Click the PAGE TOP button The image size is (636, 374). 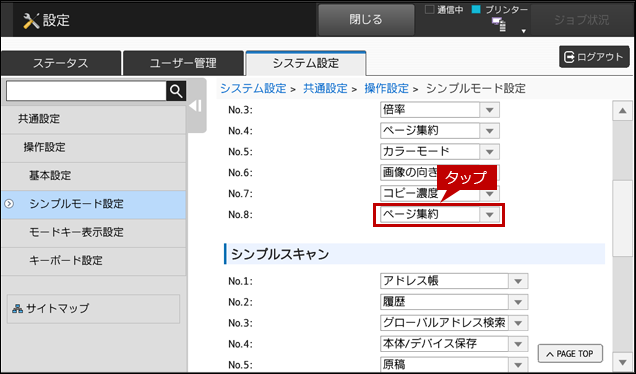570,354
